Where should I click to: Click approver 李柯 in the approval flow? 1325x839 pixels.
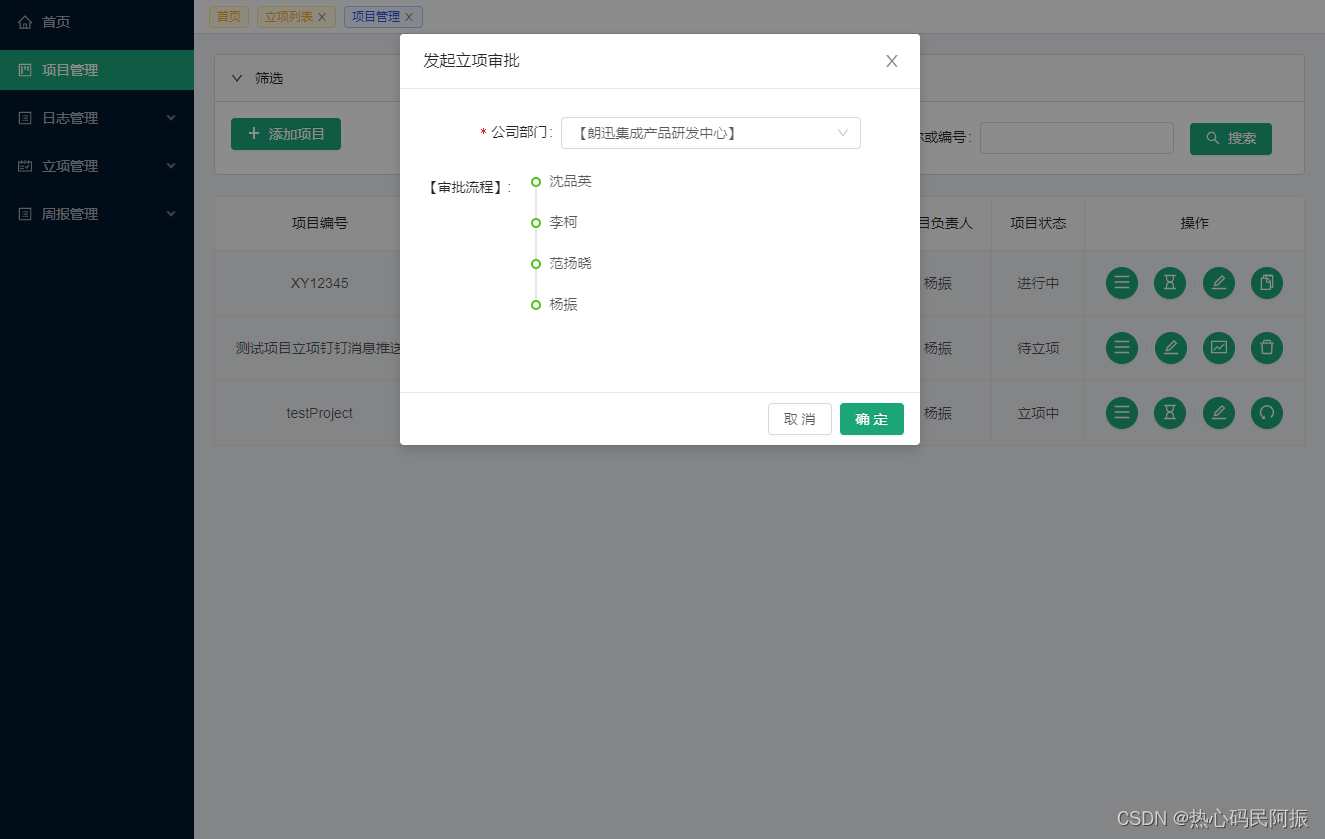564,222
